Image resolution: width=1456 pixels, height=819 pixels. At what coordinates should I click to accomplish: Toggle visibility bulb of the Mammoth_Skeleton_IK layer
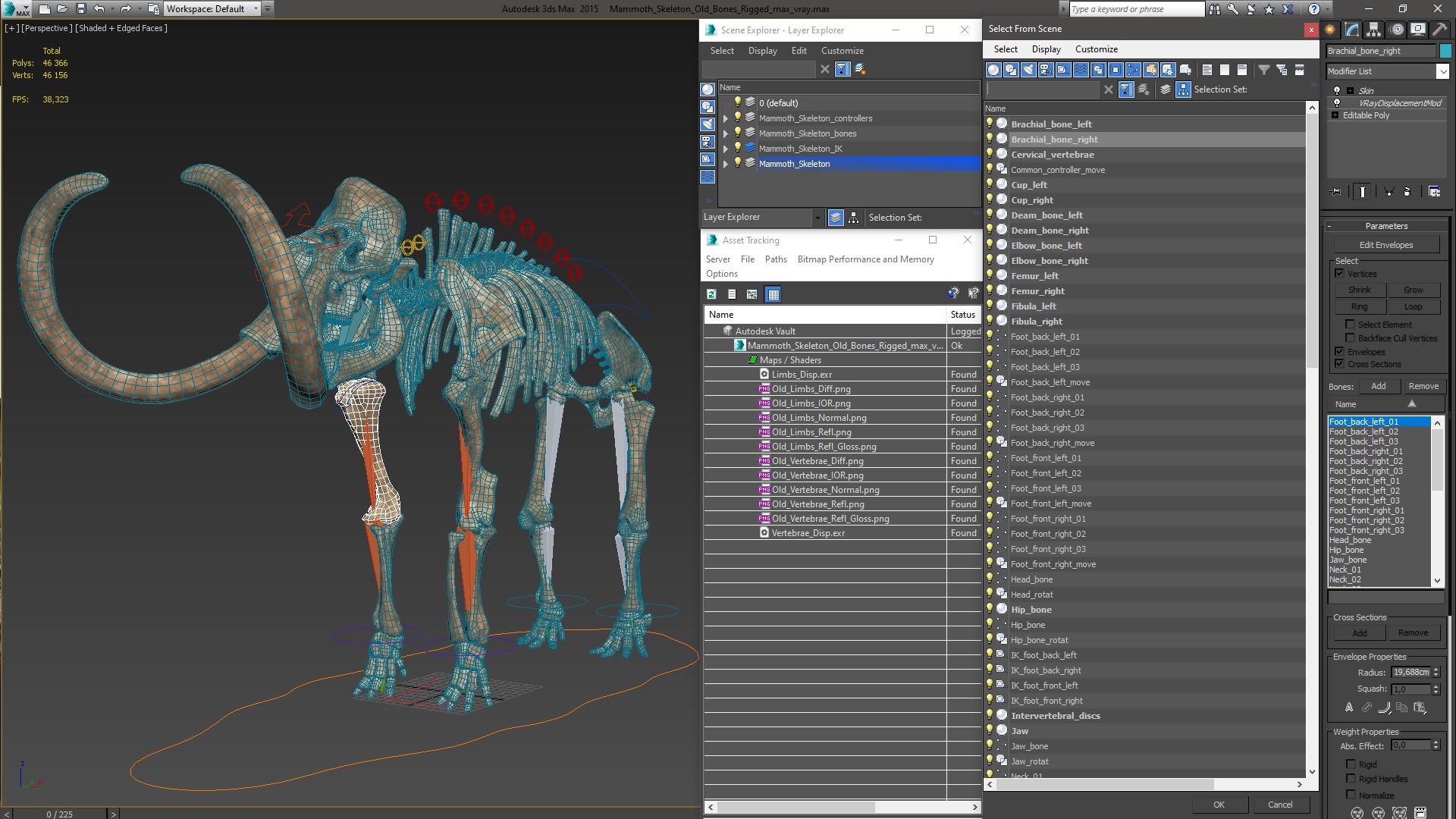pos(737,148)
